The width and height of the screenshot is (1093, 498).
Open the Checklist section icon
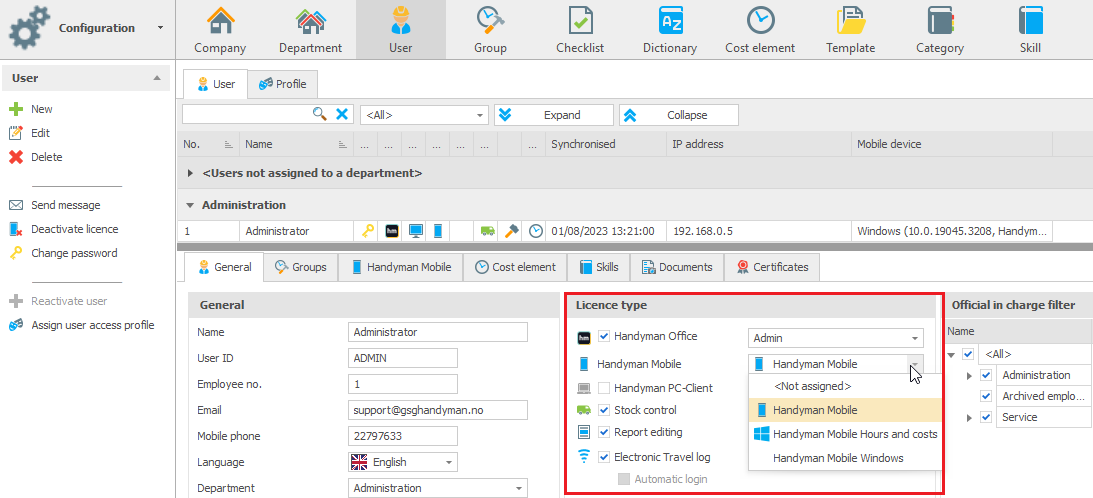pos(580,21)
